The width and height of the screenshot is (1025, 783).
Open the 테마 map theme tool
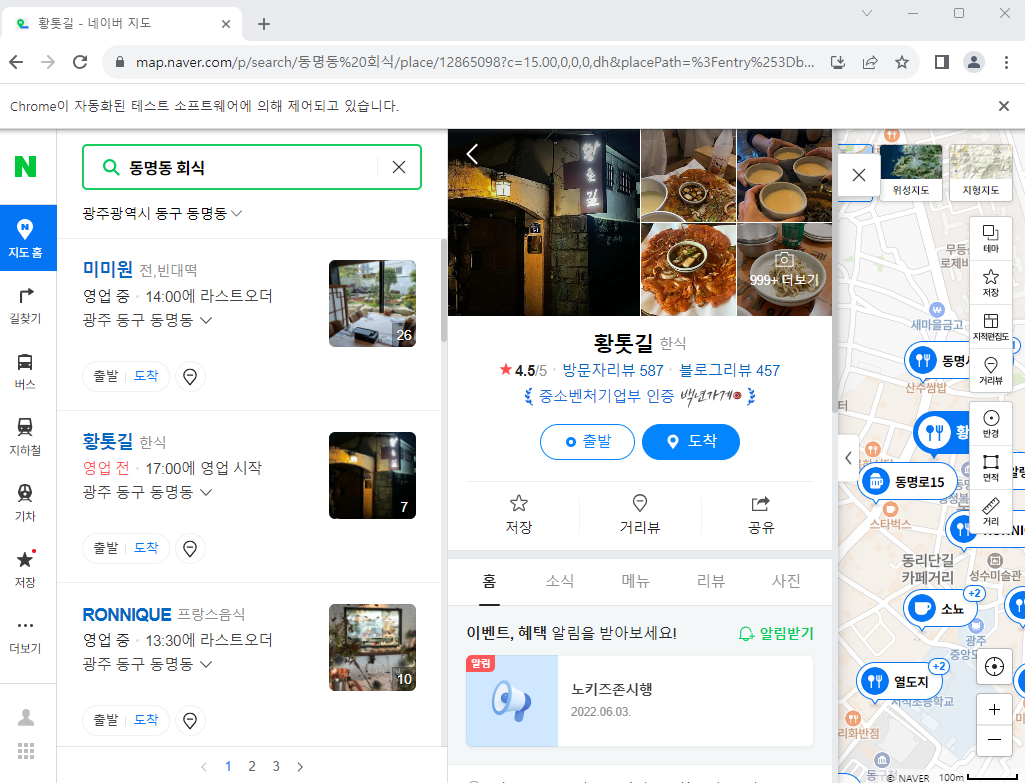(x=991, y=238)
